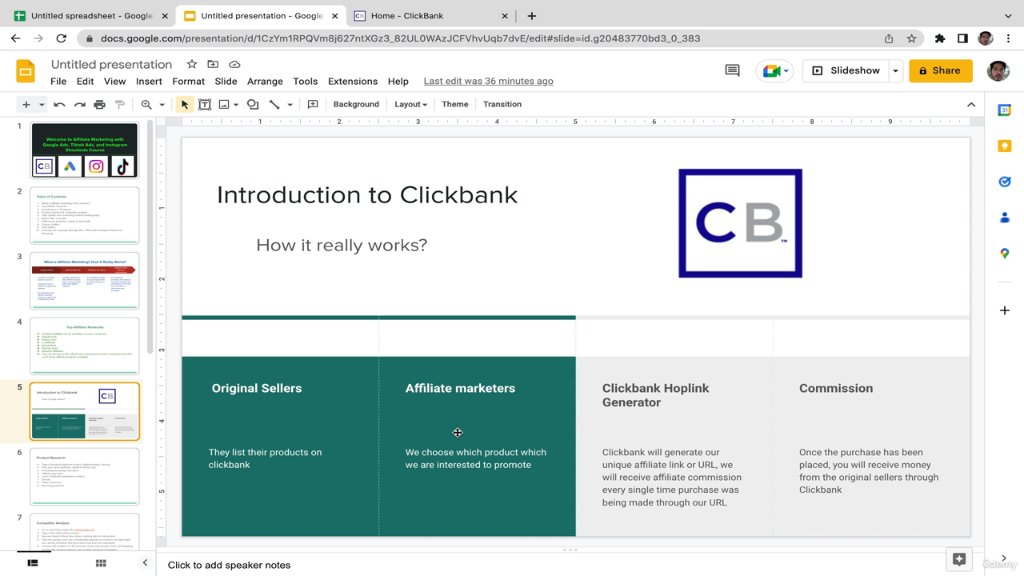Open Last edit was 36 minutes ago link
Screen dimensions: 1024x576
488,81
